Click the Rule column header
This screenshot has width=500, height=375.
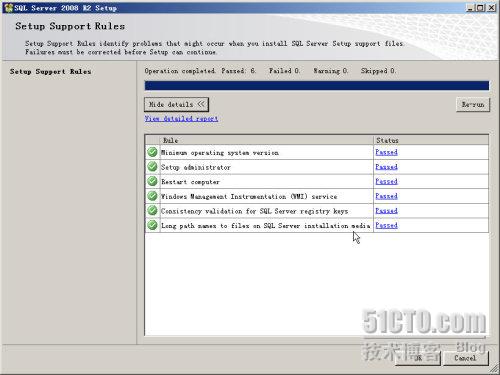267,140
